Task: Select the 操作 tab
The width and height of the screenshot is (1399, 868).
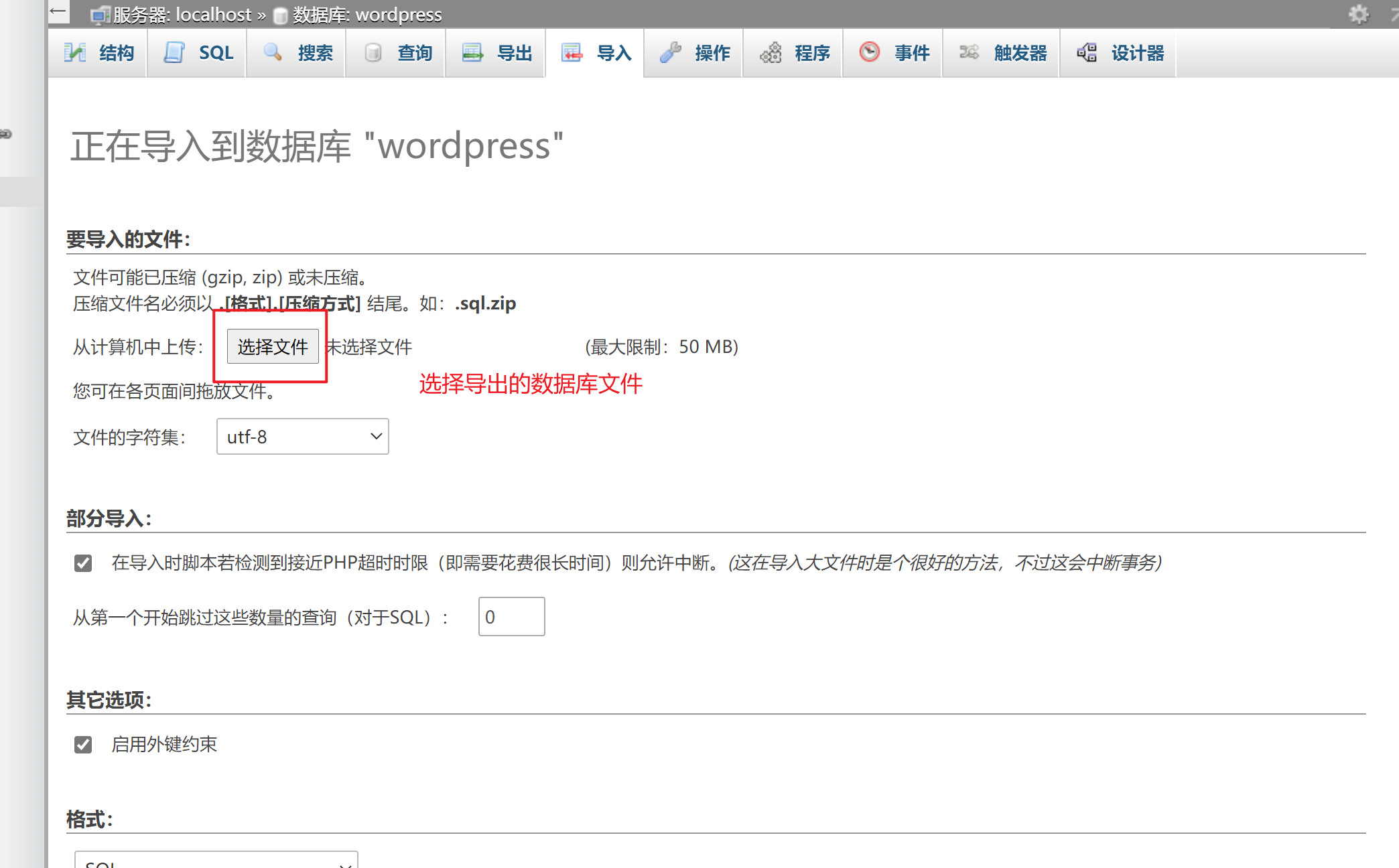Action: [x=693, y=53]
